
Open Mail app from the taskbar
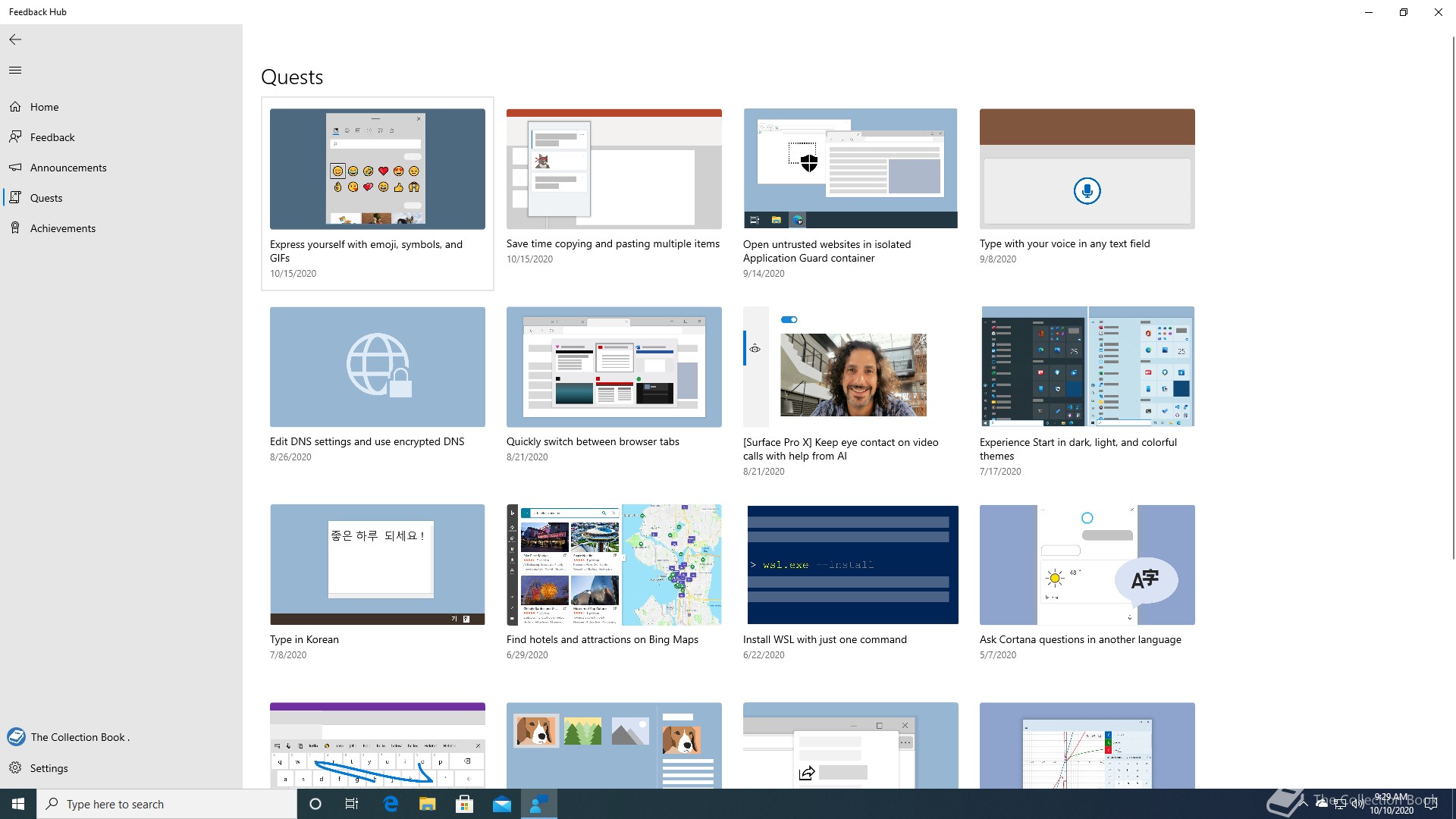coord(501,804)
